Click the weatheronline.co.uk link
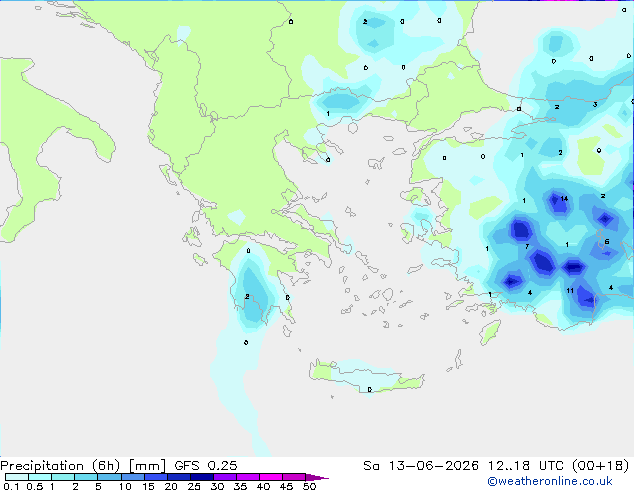Screen dimensions: 634x490 point(550,481)
